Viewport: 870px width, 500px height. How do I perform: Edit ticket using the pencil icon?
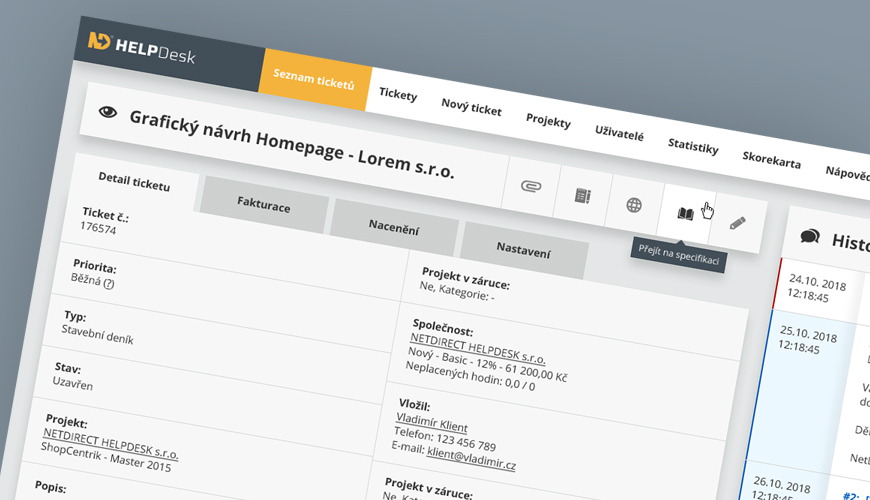click(738, 223)
